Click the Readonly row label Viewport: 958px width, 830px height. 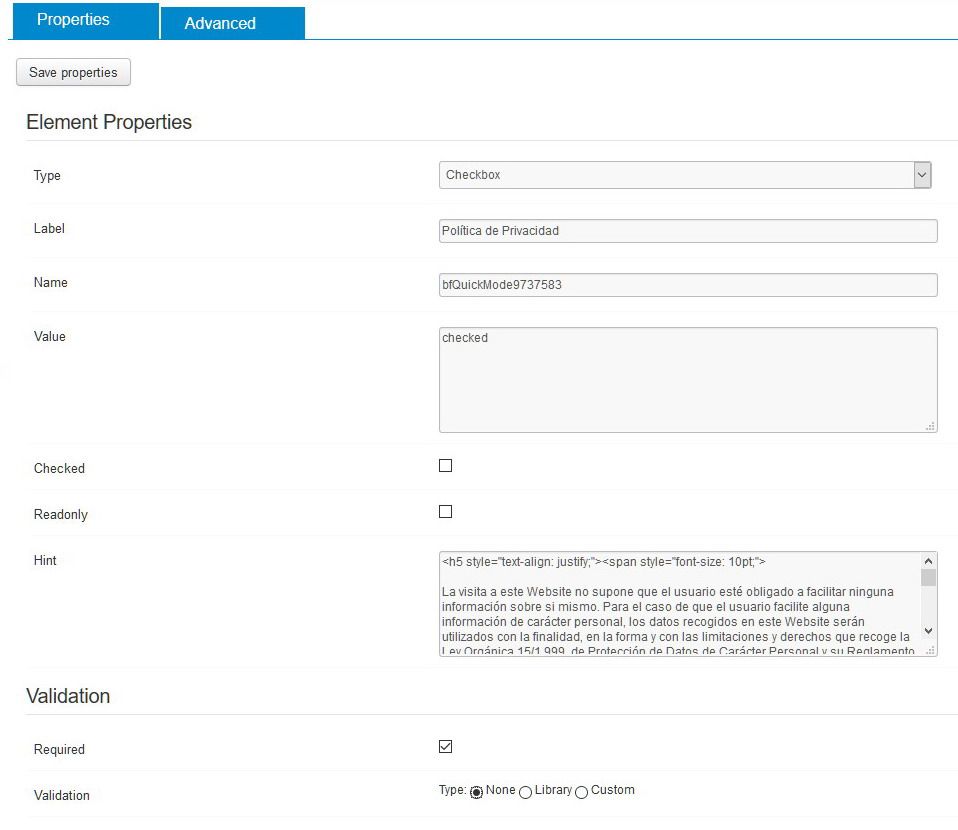(60, 515)
